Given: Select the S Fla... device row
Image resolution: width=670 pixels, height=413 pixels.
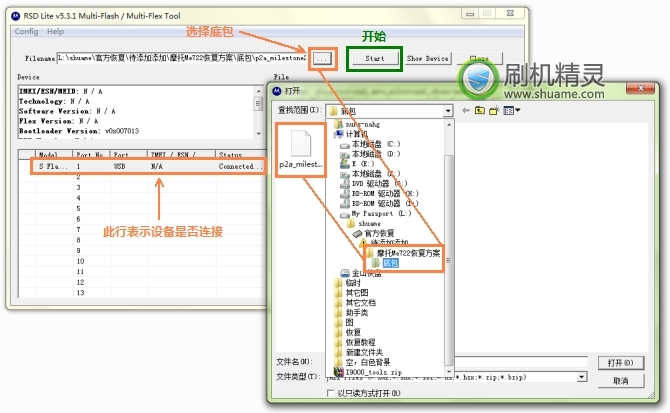Looking at the screenshot, I should (x=149, y=166).
